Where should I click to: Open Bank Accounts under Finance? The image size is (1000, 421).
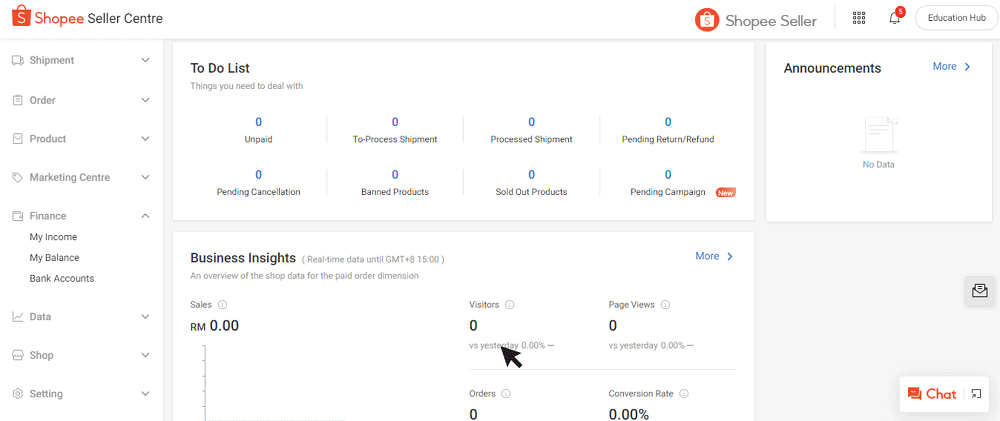pos(62,279)
